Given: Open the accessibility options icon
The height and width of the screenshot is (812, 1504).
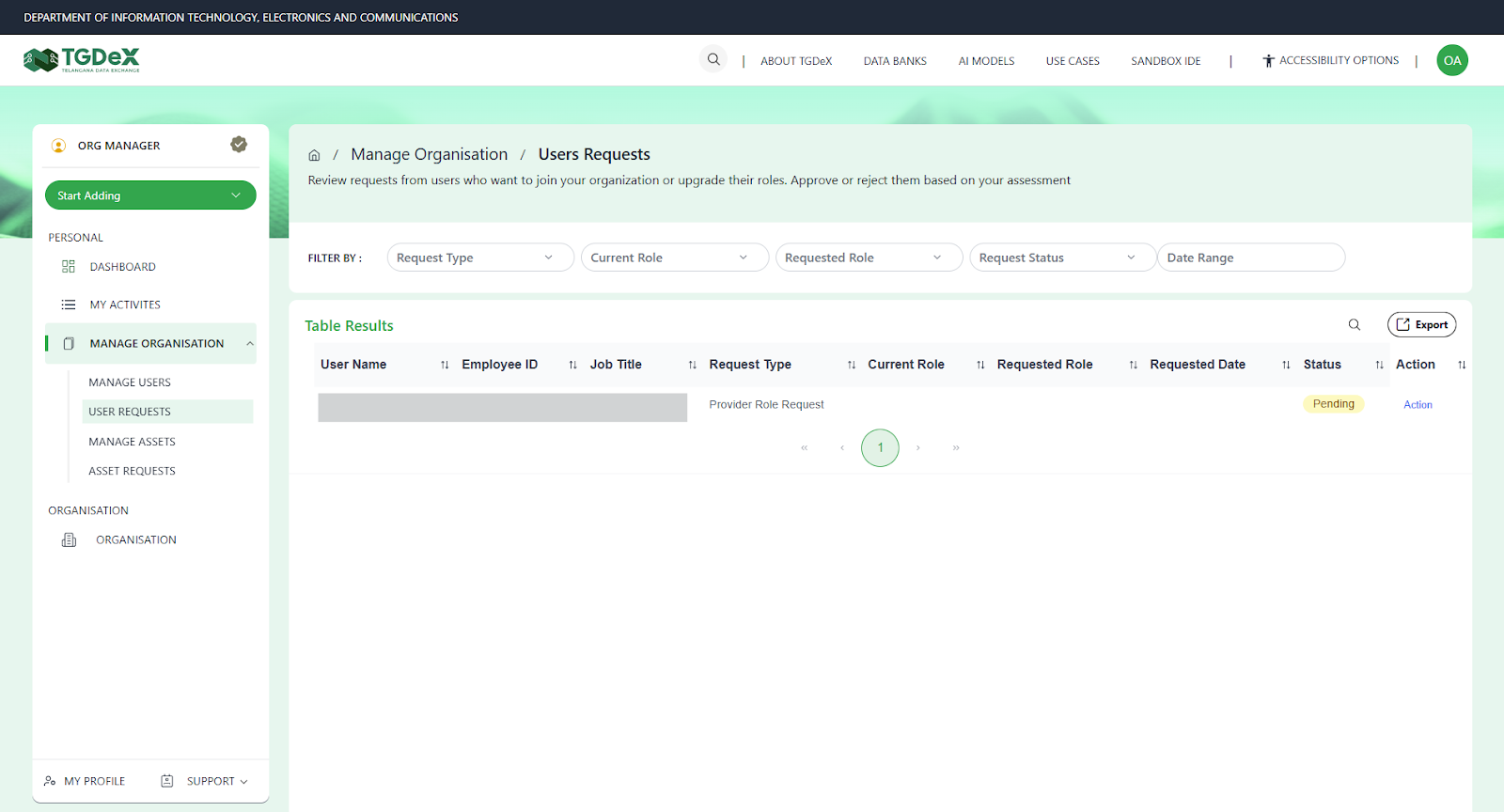Looking at the screenshot, I should click(x=1268, y=61).
